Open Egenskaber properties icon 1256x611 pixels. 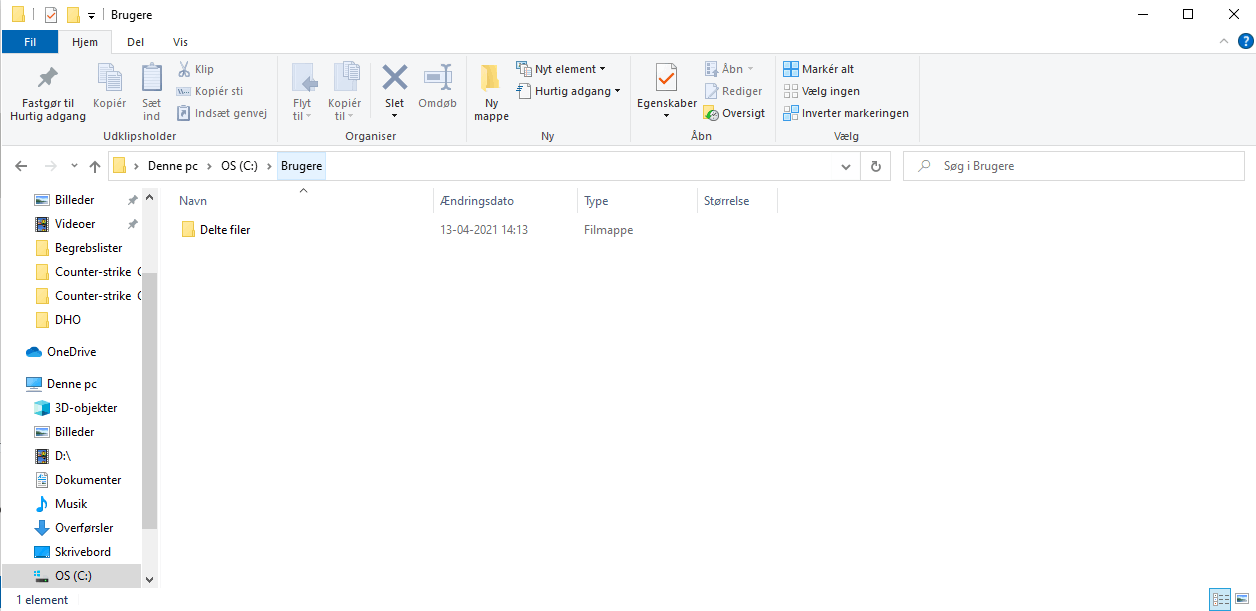coord(667,80)
